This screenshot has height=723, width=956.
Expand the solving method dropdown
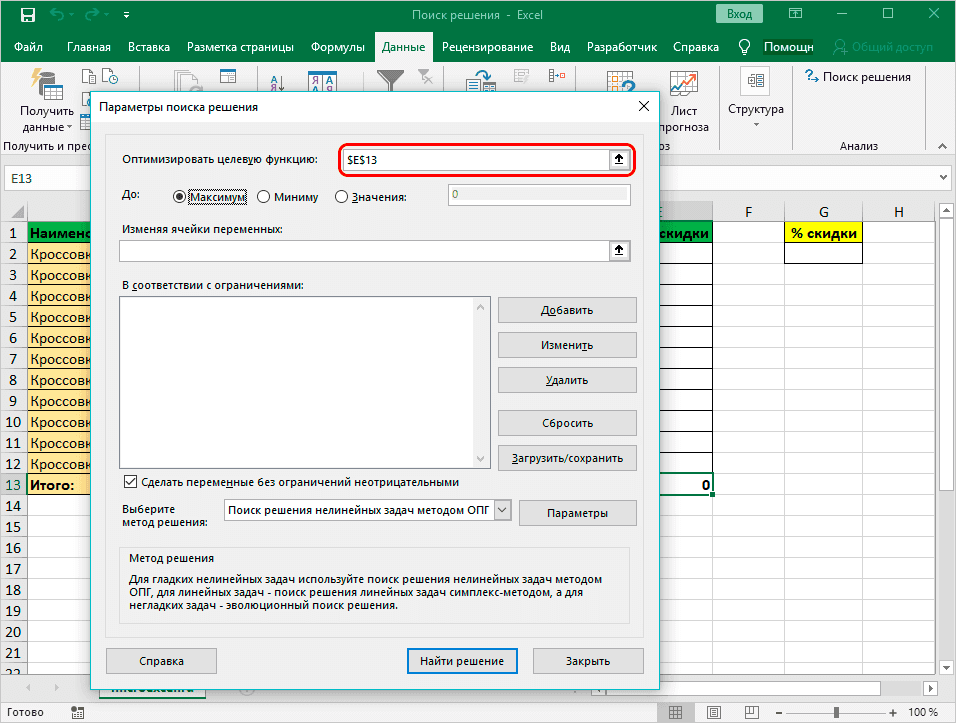(x=502, y=511)
